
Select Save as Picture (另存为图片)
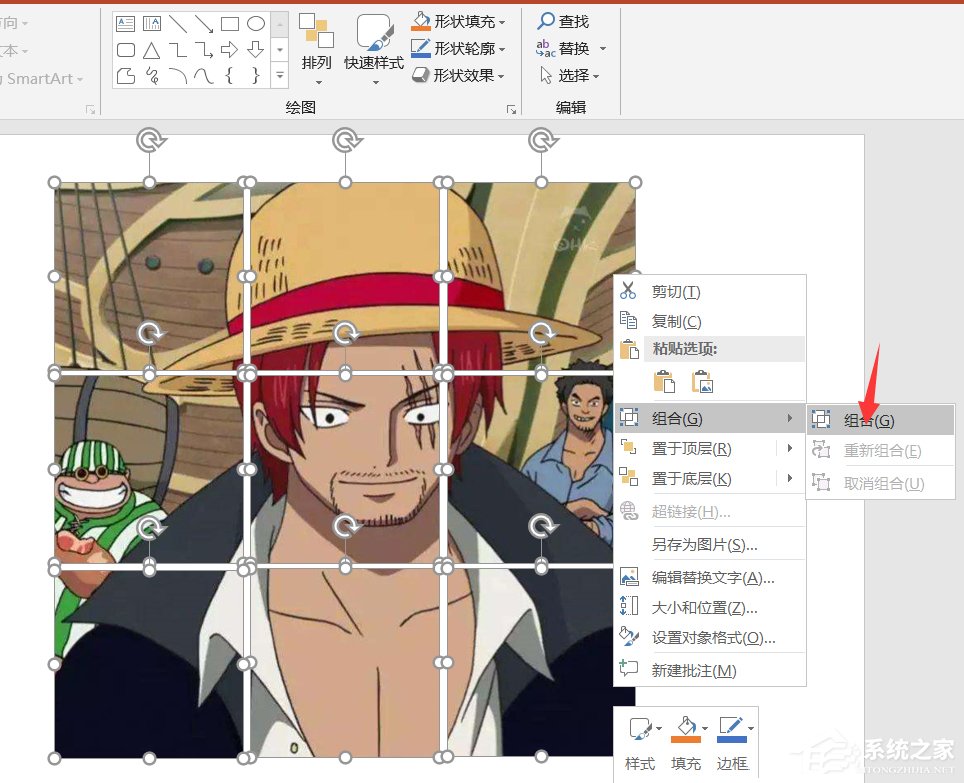704,545
